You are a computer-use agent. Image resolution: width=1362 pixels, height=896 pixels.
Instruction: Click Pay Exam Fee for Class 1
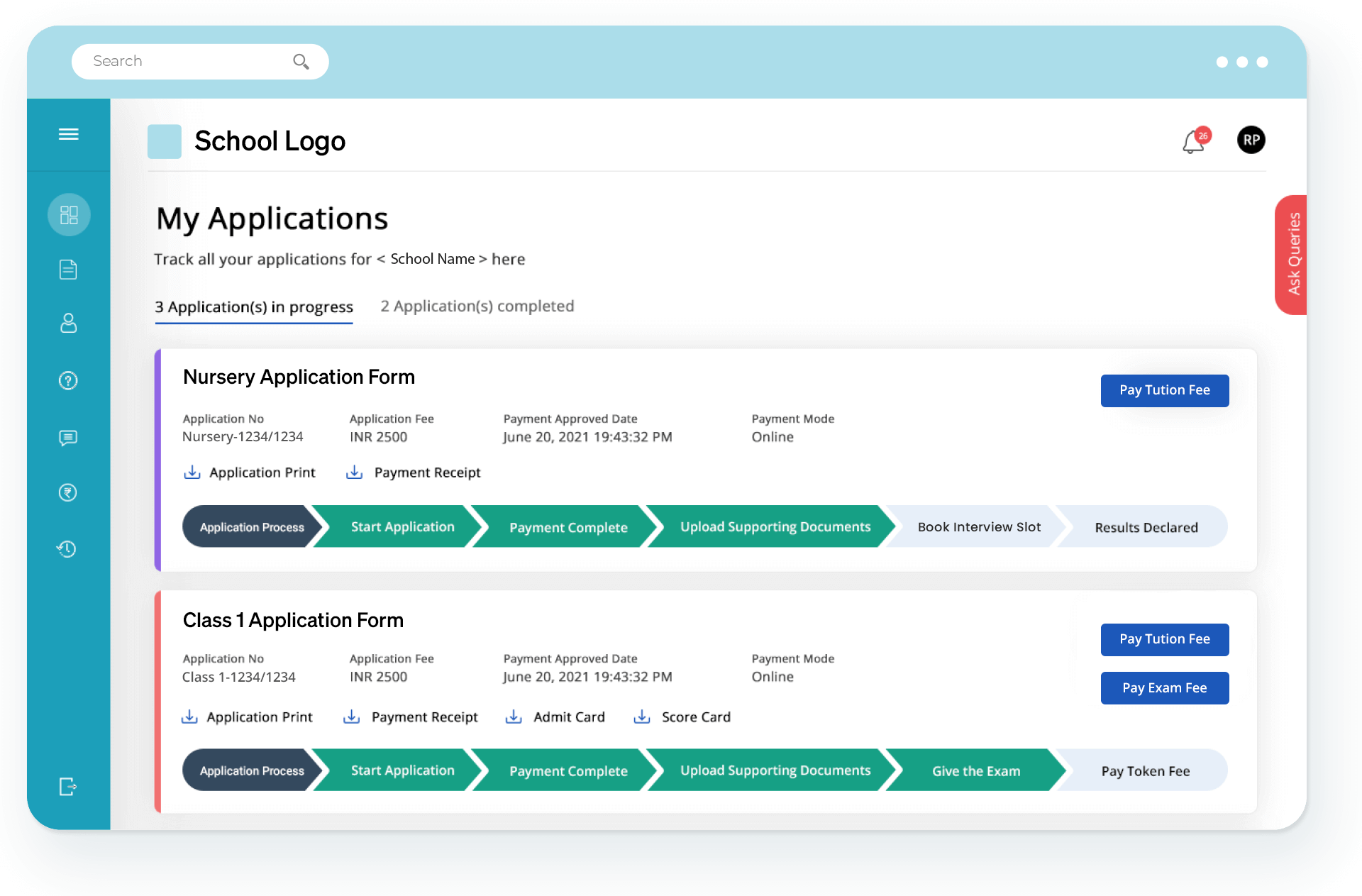pos(1164,687)
